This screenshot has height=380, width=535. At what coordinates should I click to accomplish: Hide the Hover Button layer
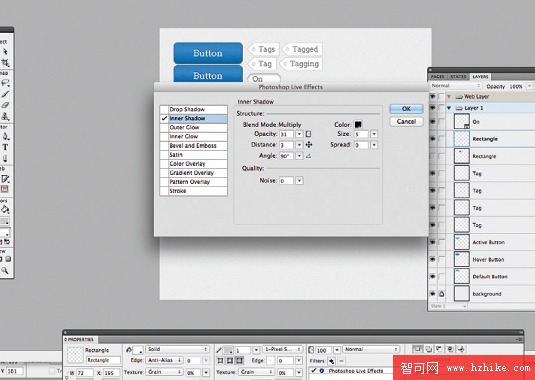click(x=432, y=260)
